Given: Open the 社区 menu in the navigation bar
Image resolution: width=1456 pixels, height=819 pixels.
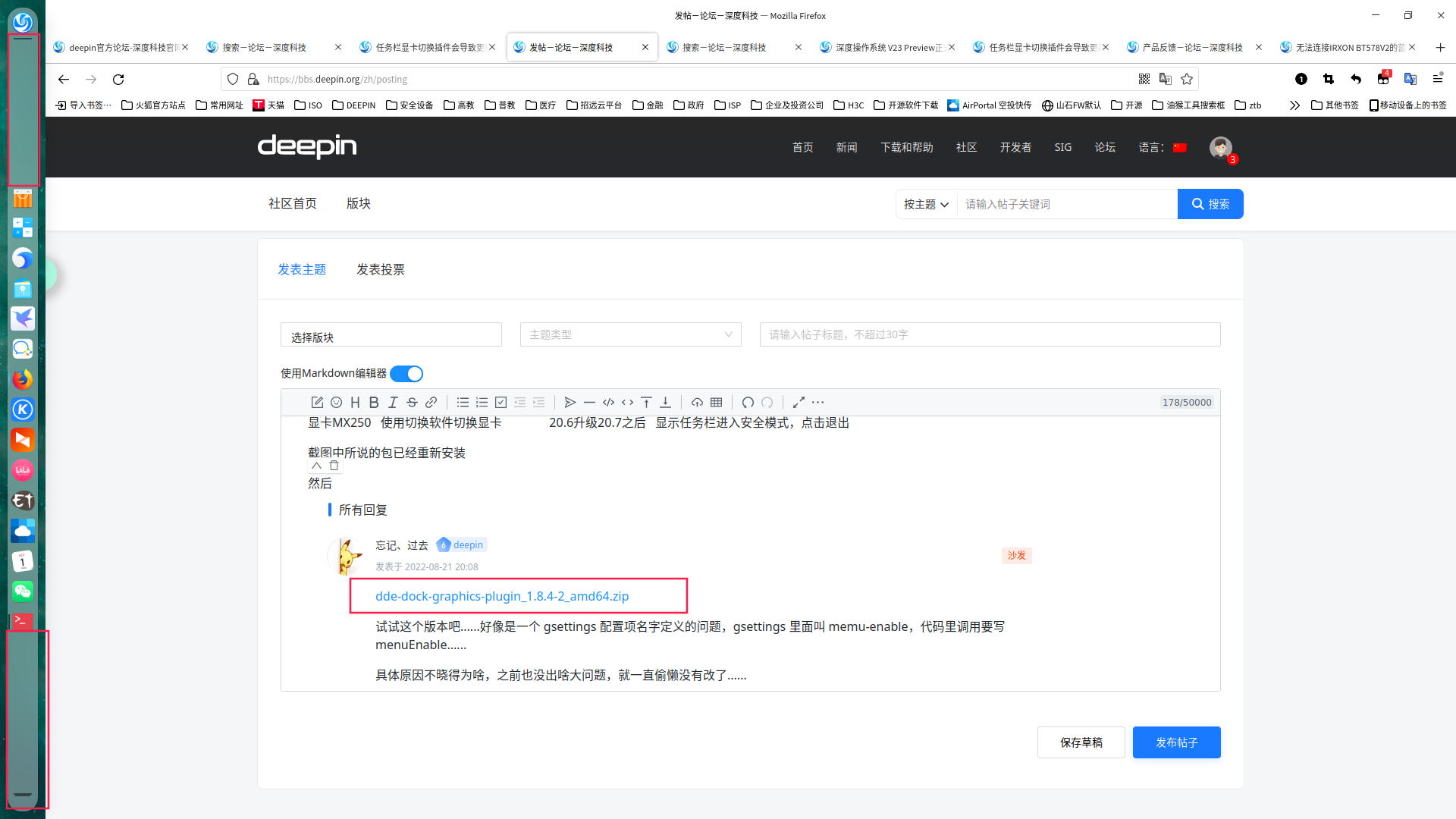Looking at the screenshot, I should 966,147.
